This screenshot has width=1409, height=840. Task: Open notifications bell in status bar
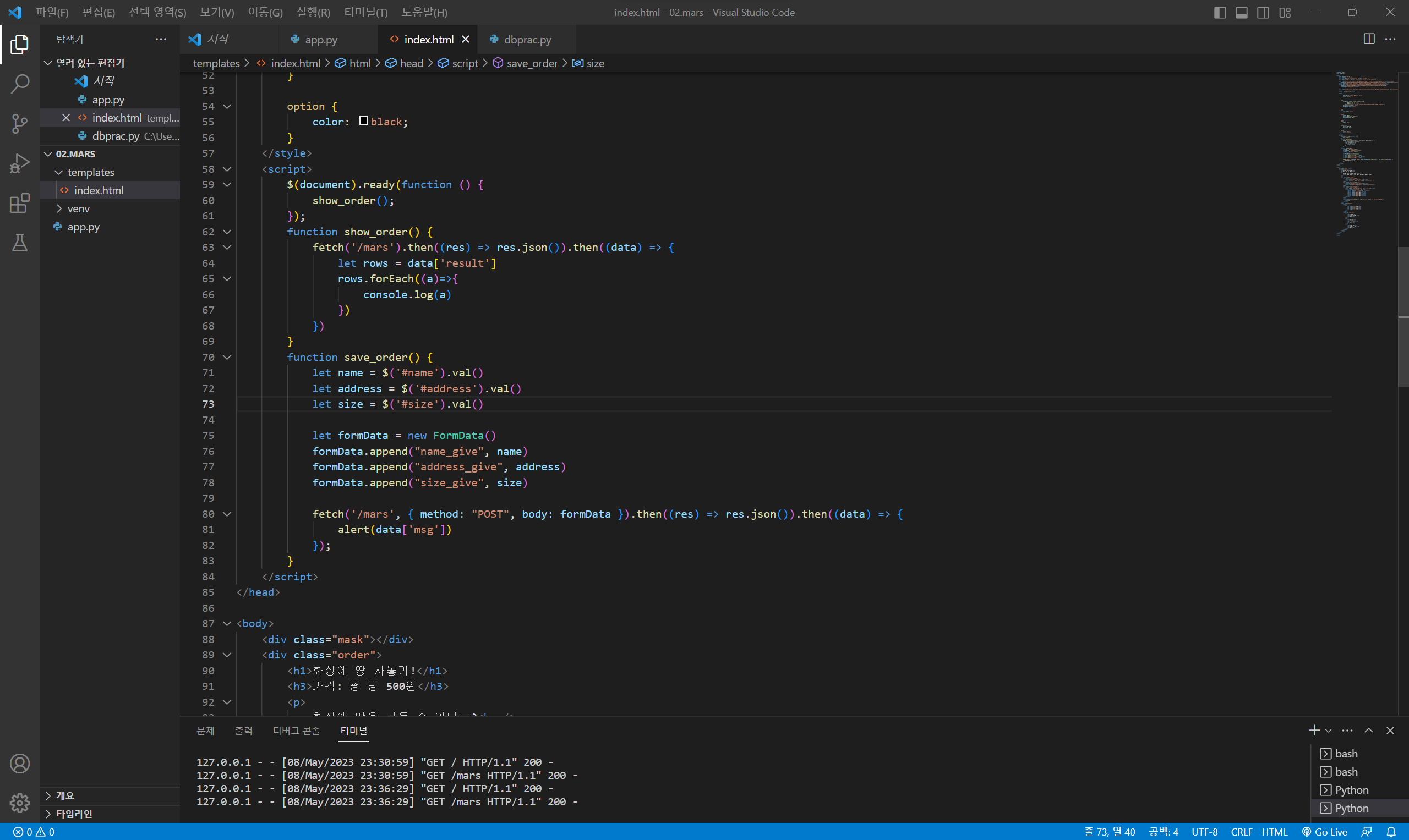[x=1391, y=832]
